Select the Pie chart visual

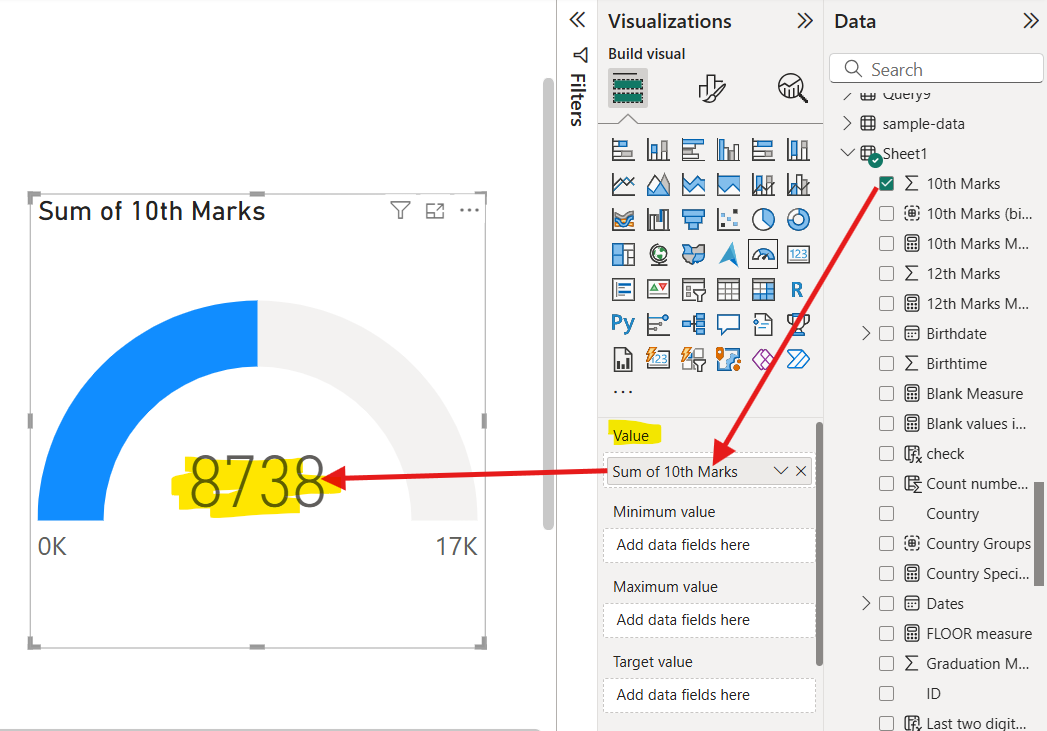(763, 219)
